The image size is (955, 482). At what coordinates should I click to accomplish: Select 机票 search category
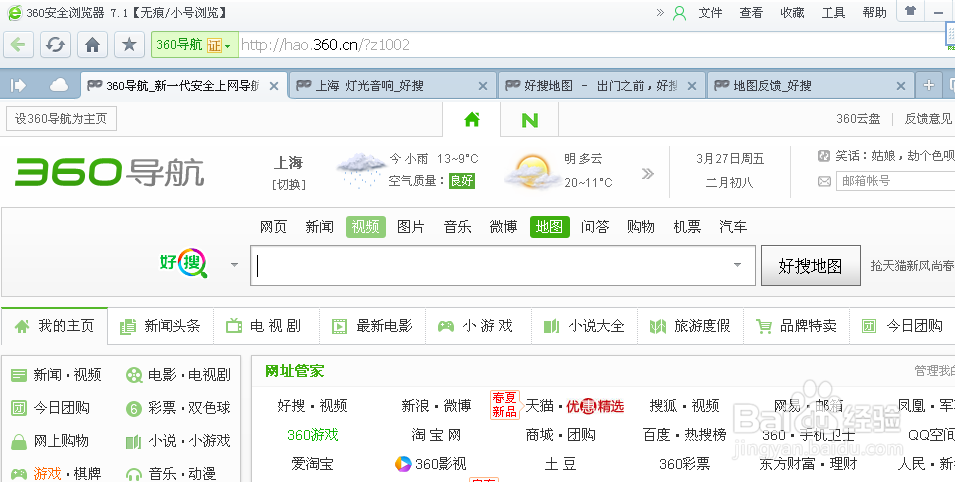[x=687, y=227]
